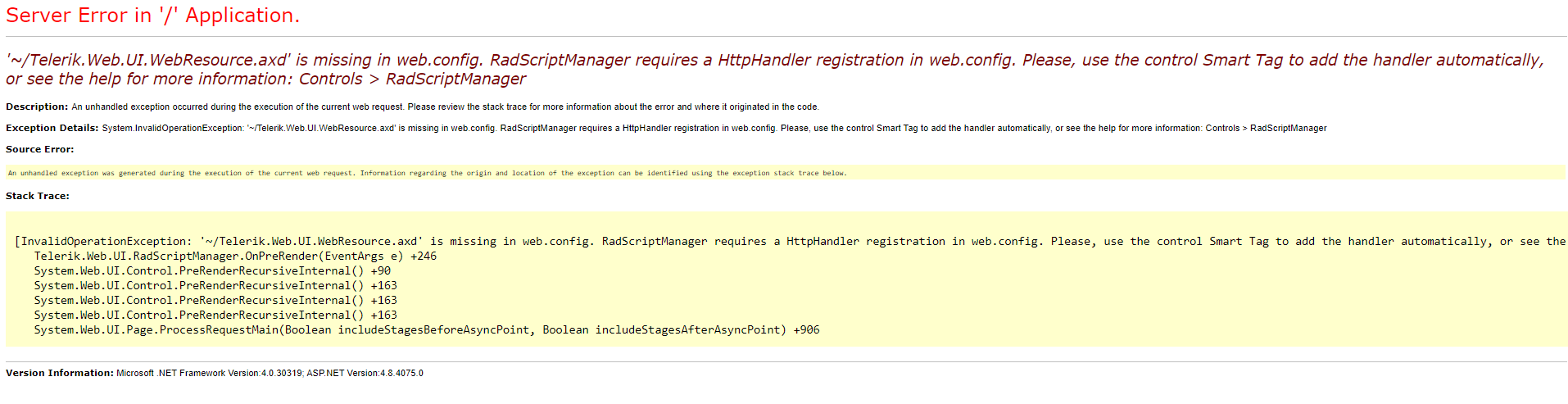Image resolution: width=1568 pixels, height=404 pixels.
Task: Click the red italic error message about Telerik.Web.UI.WebResource.axd
Action: [775, 70]
